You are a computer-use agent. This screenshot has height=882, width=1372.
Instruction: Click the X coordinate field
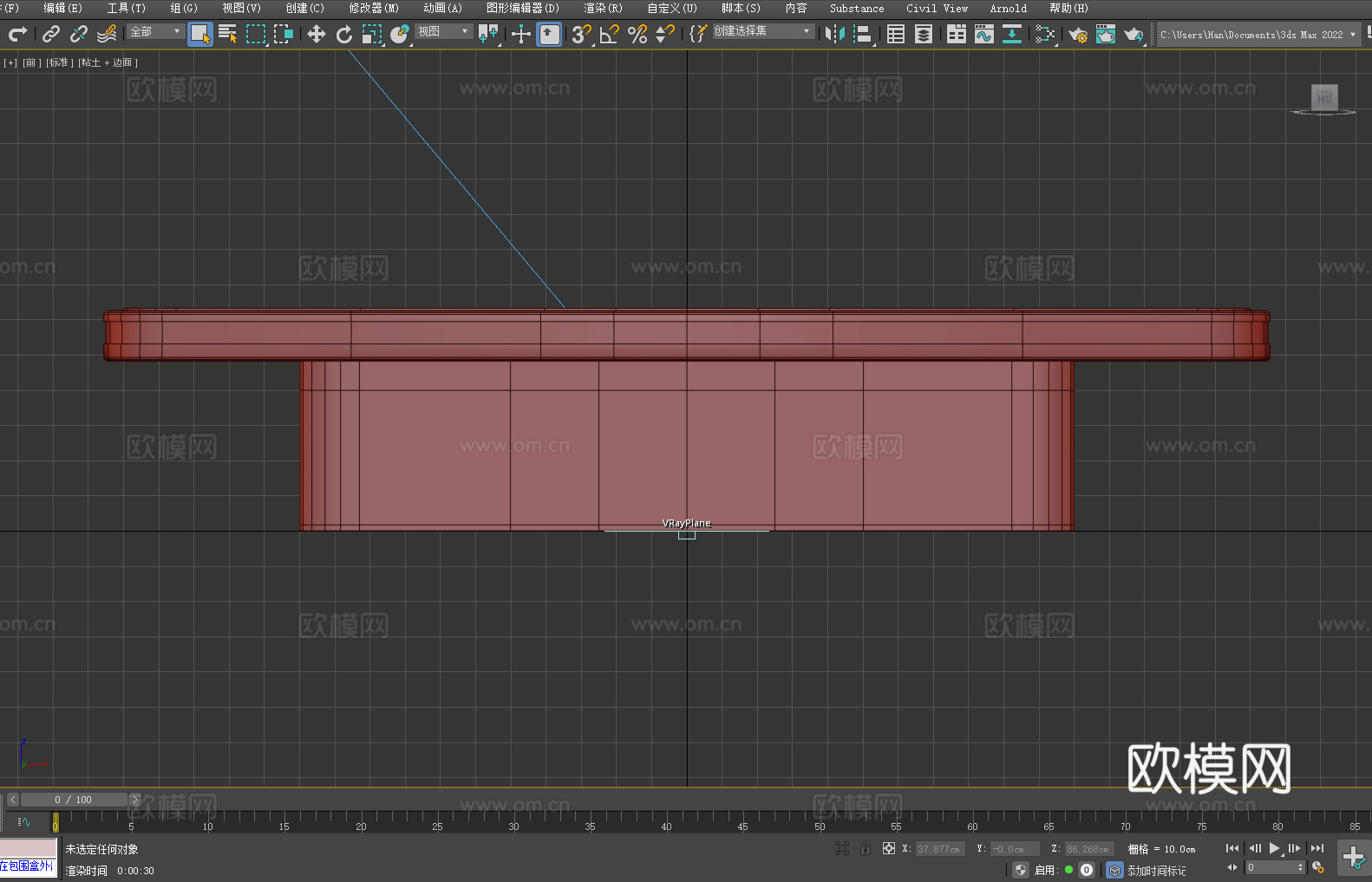tap(938, 849)
